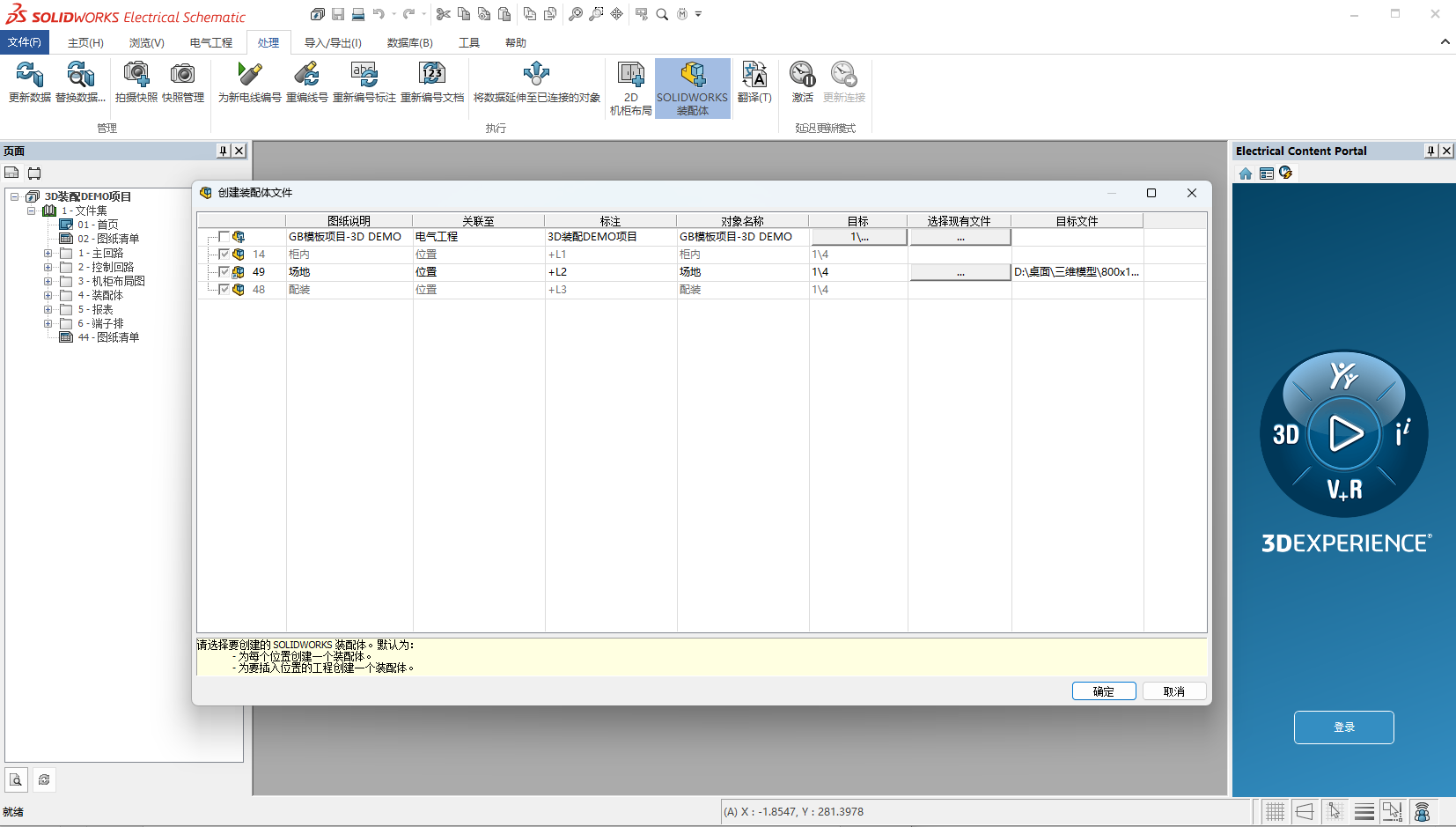Click the 3DEXPERIENCE play compass button
1456x827 pixels.
[1345, 433]
